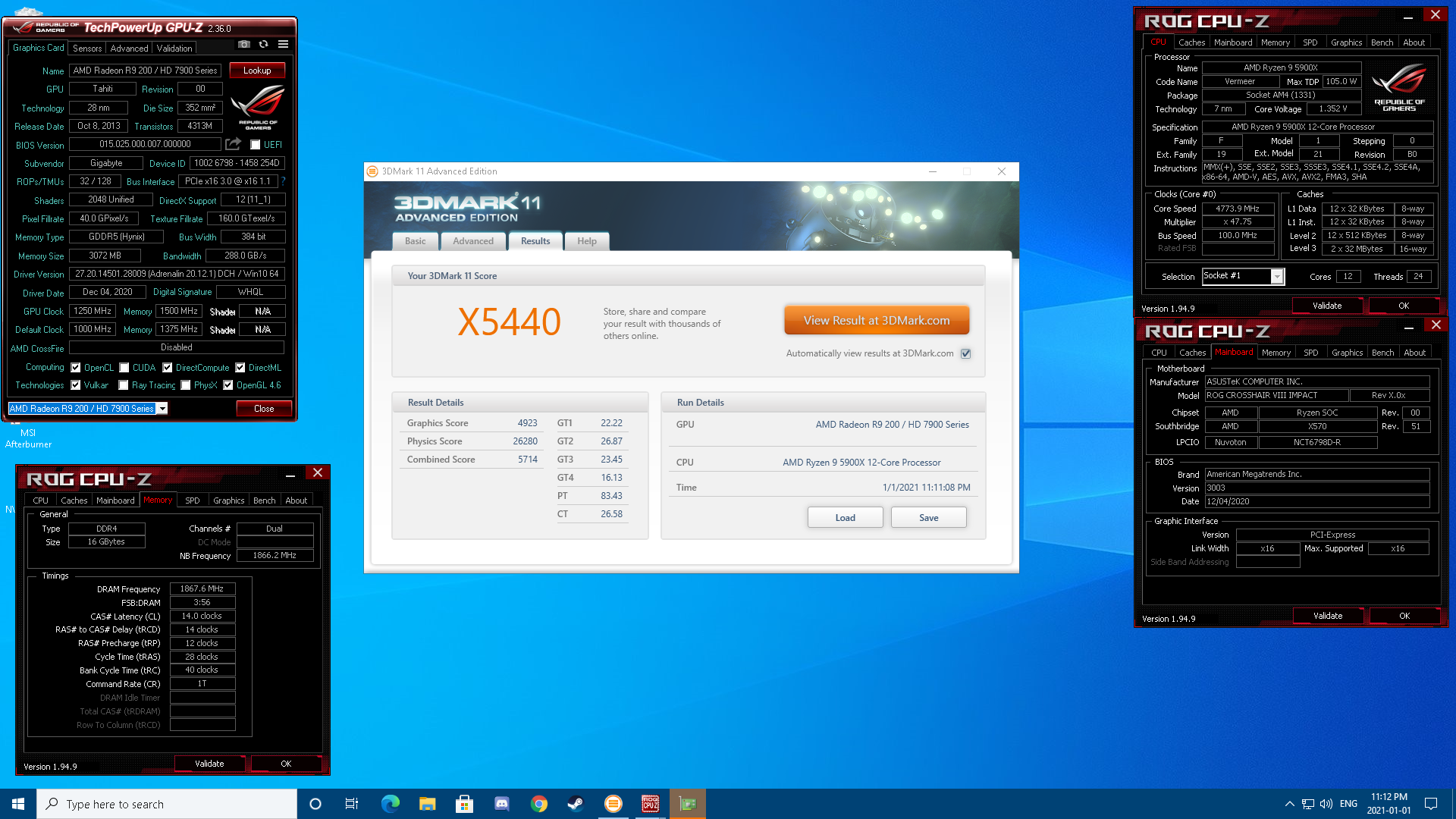
Task: Open the notification center icon
Action: pyautogui.click(x=1431, y=804)
